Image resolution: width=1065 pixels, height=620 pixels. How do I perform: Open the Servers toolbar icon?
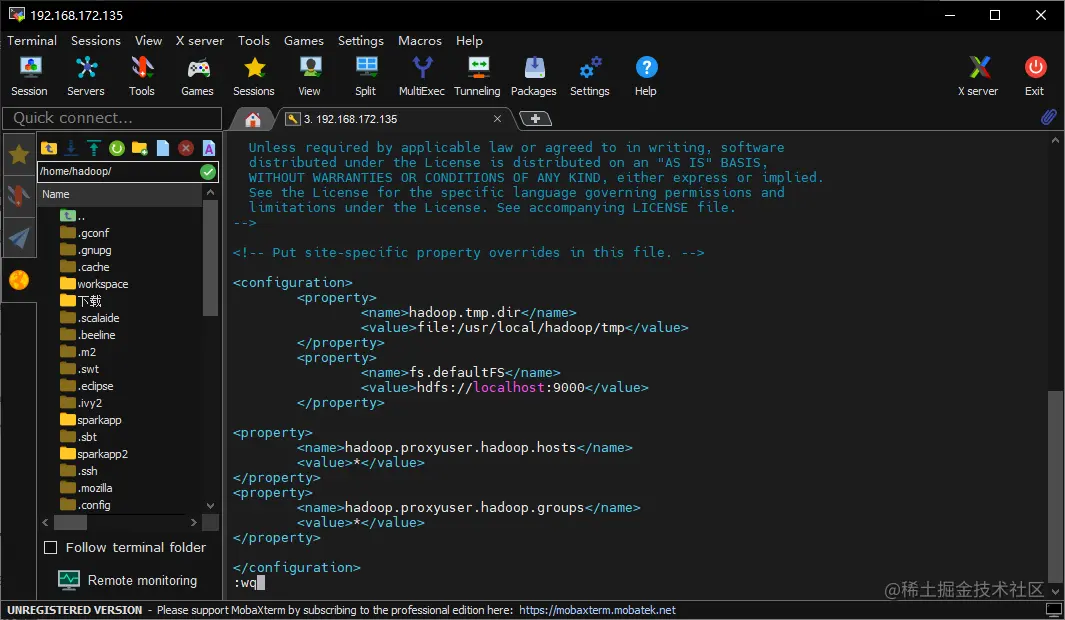[x=86, y=76]
